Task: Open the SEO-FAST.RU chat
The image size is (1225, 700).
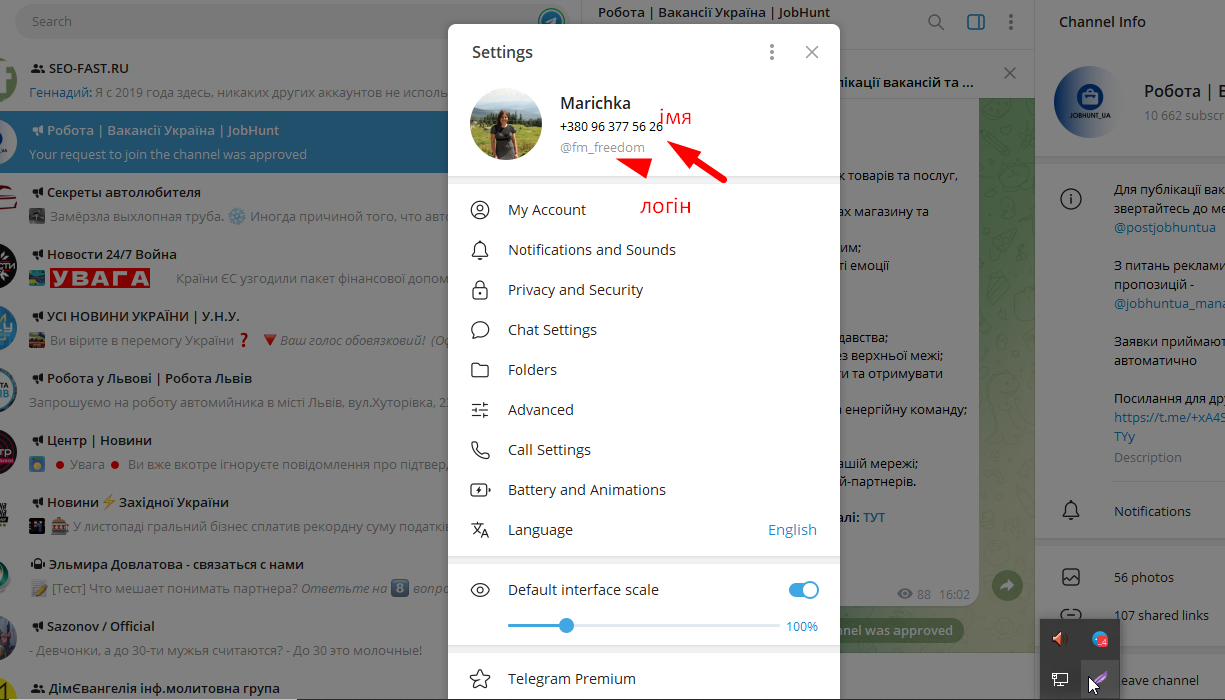Action: (224, 81)
